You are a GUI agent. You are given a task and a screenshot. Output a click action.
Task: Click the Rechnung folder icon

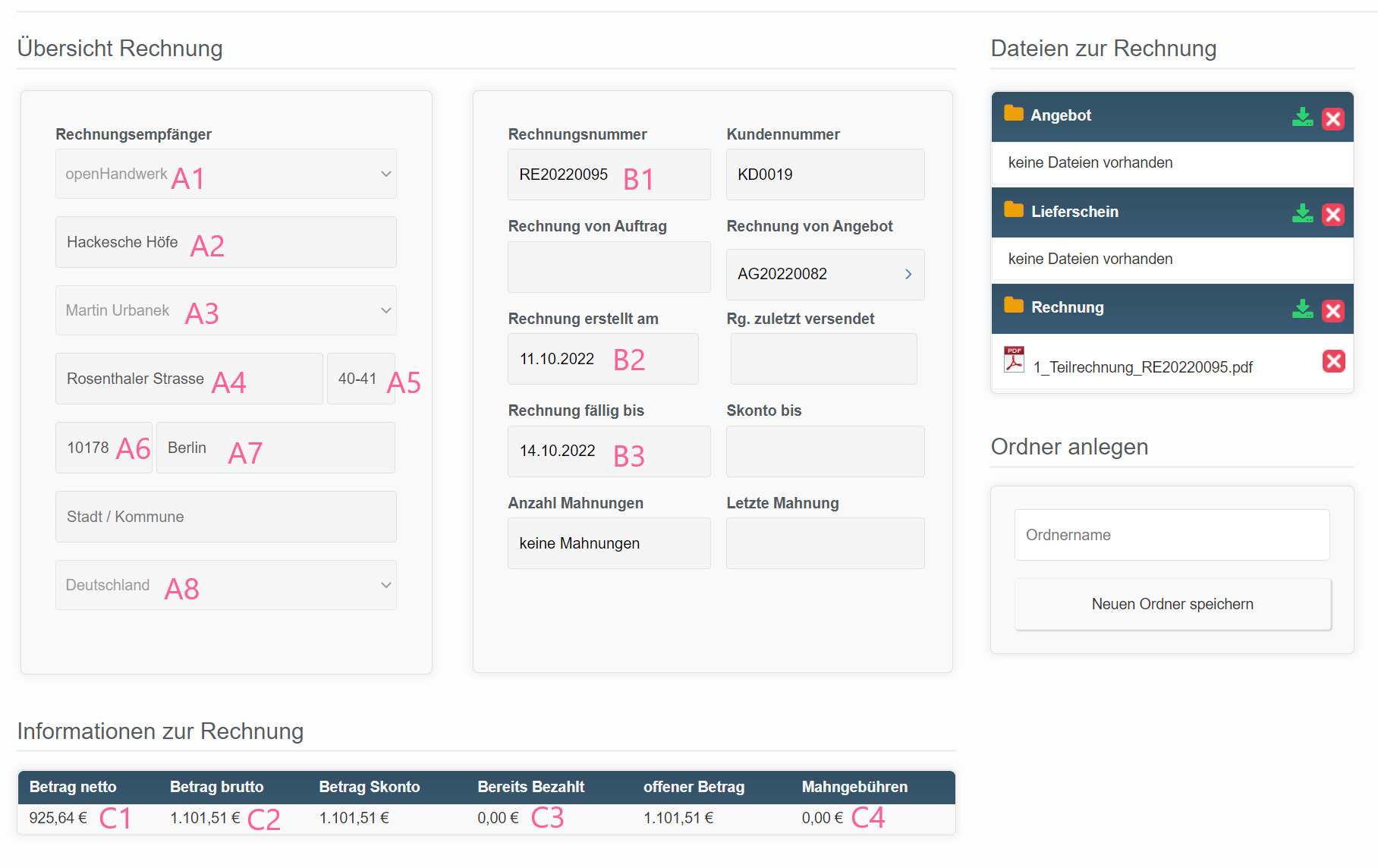1014,306
